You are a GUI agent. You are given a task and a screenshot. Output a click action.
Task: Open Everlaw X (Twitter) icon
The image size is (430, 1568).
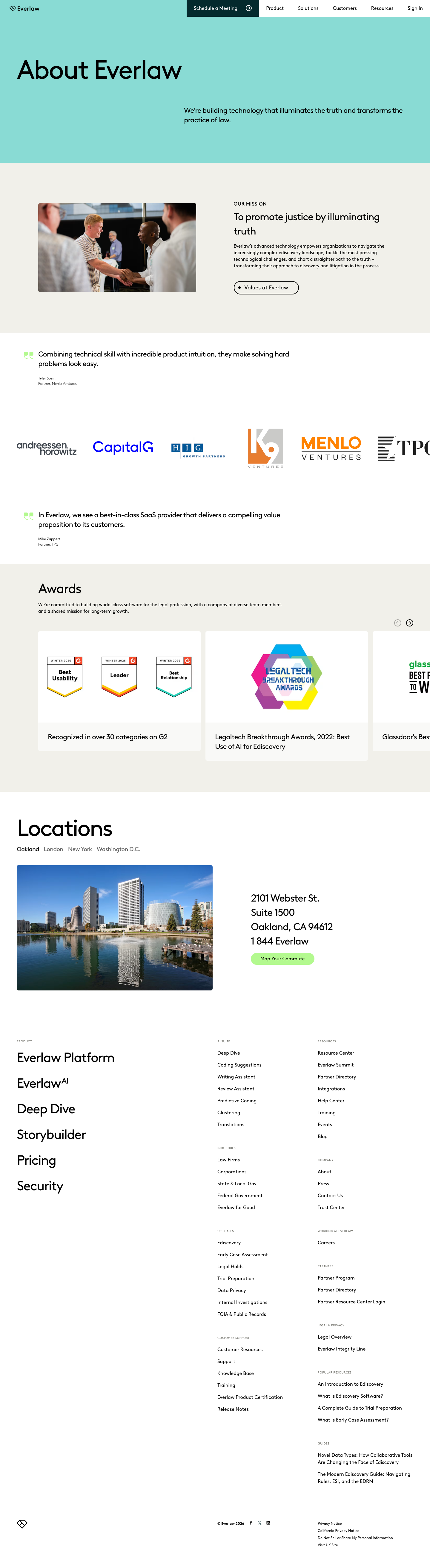pyautogui.click(x=259, y=1523)
